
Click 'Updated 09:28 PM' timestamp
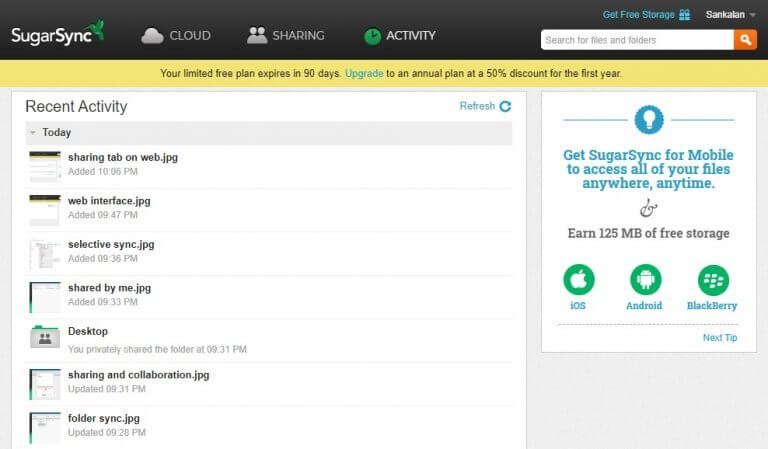[107, 433]
